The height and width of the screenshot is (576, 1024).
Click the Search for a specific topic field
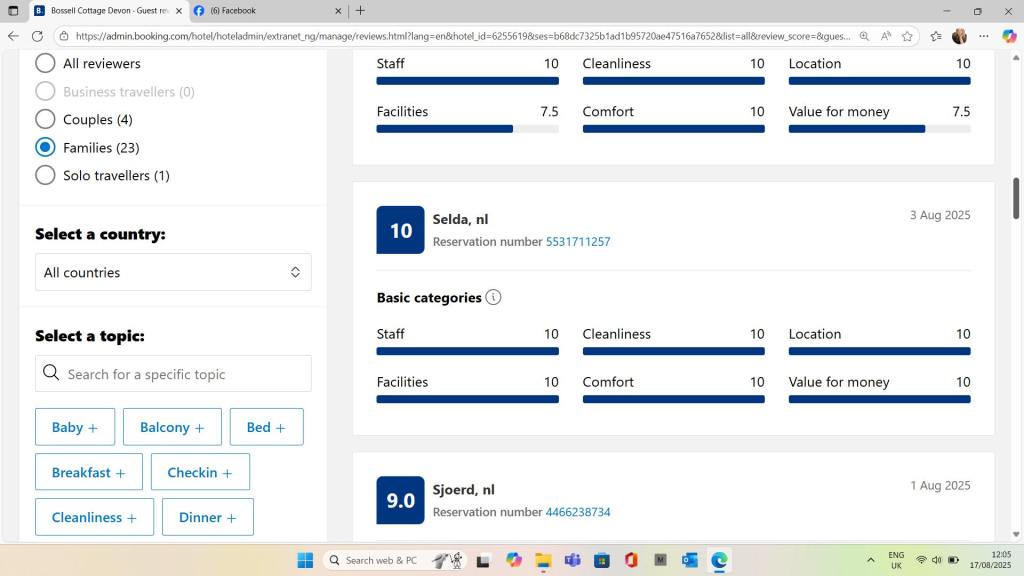pos(185,374)
